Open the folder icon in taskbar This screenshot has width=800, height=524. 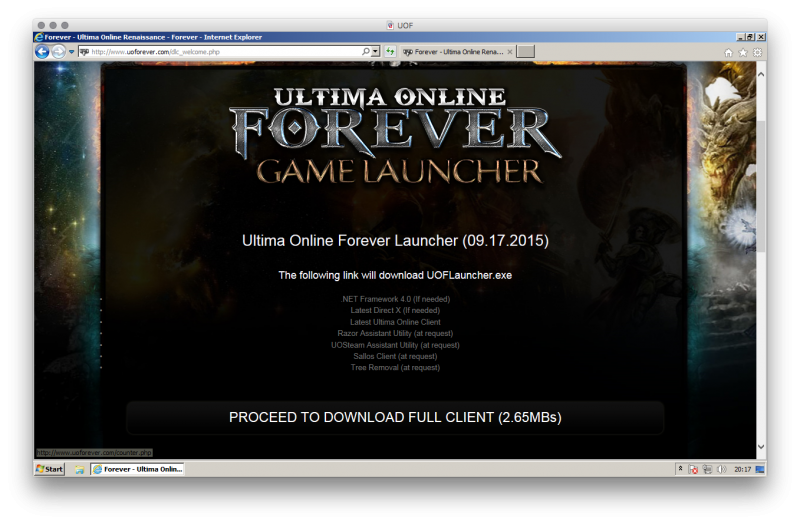pos(80,469)
